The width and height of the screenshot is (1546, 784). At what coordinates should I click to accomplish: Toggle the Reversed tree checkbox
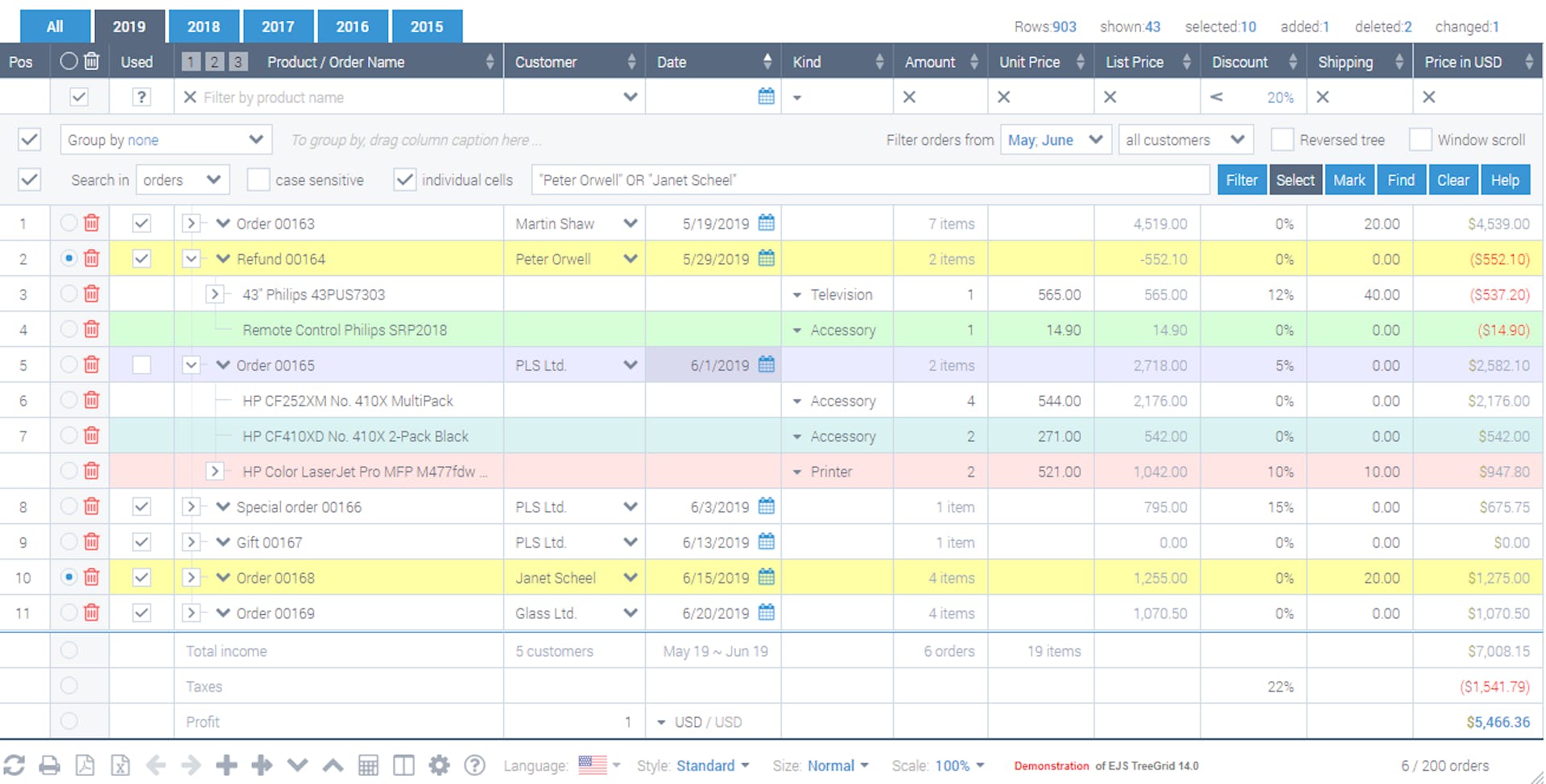[x=1282, y=139]
